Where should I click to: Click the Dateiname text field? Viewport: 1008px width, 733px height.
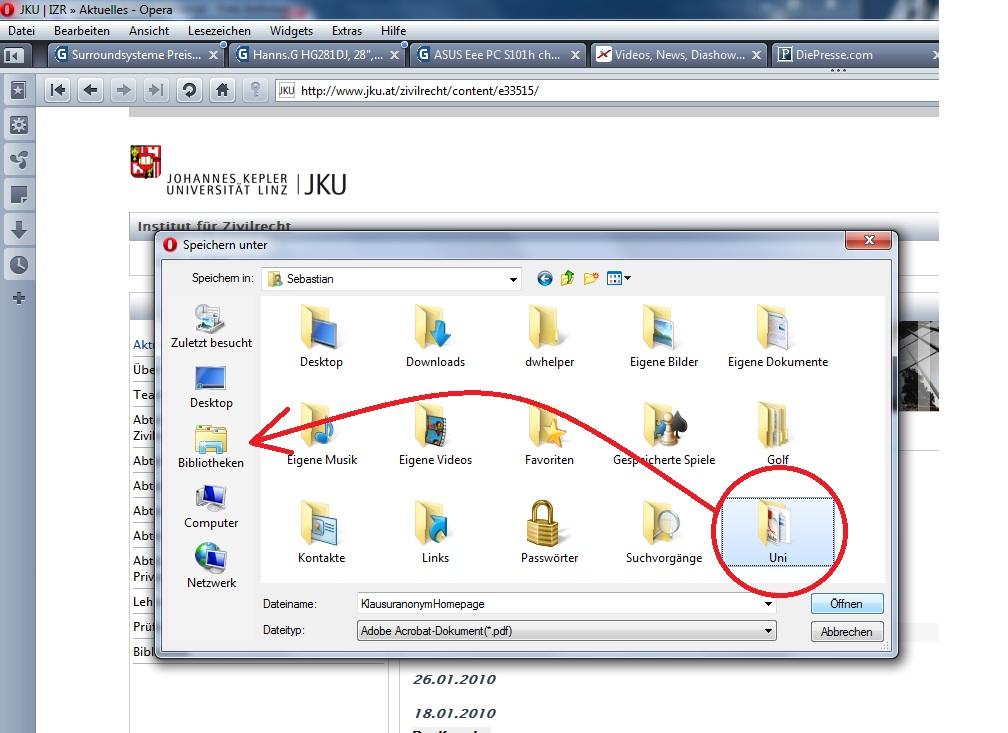(x=560, y=604)
